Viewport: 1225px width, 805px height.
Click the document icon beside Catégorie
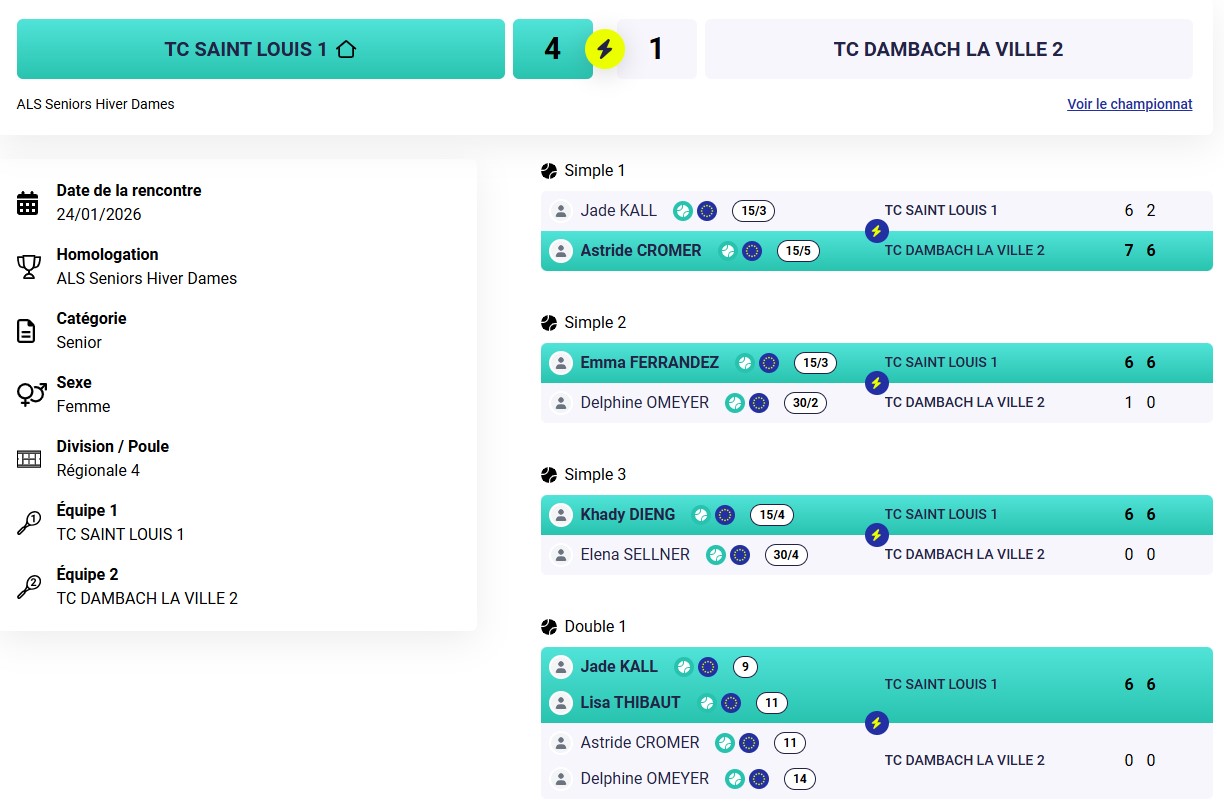pos(28,331)
